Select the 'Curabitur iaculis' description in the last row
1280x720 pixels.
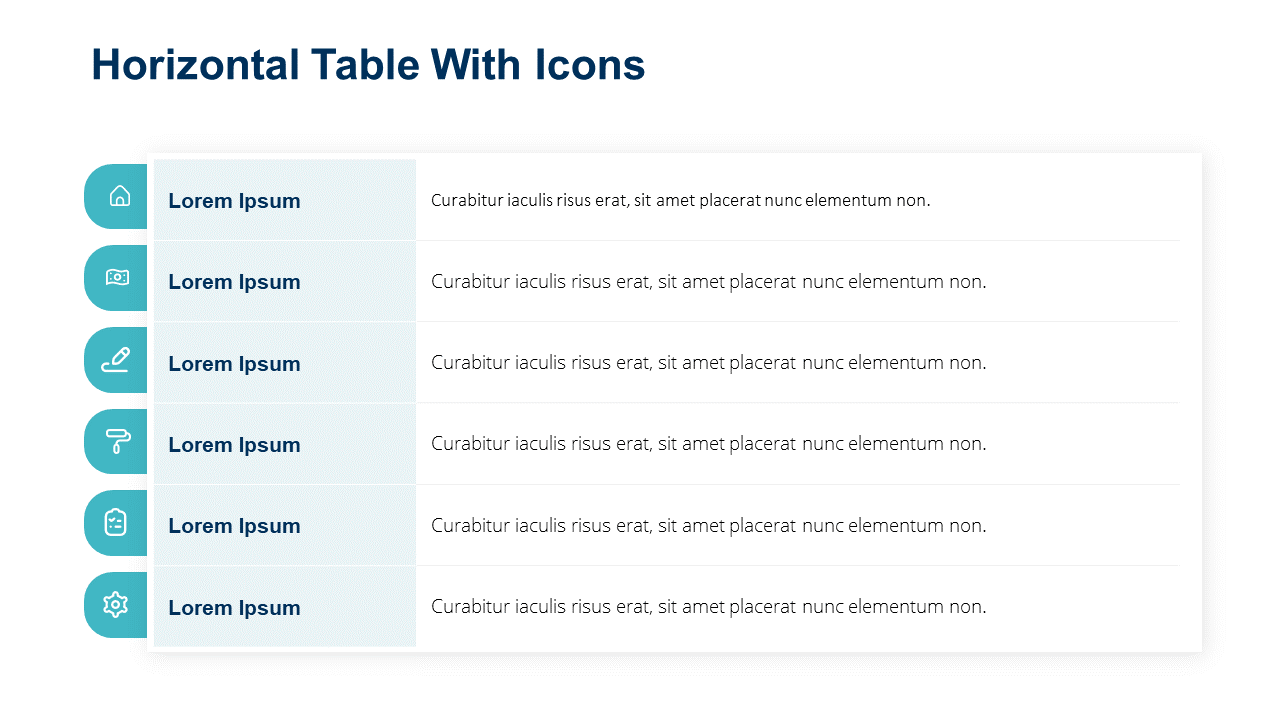pyautogui.click(x=708, y=607)
